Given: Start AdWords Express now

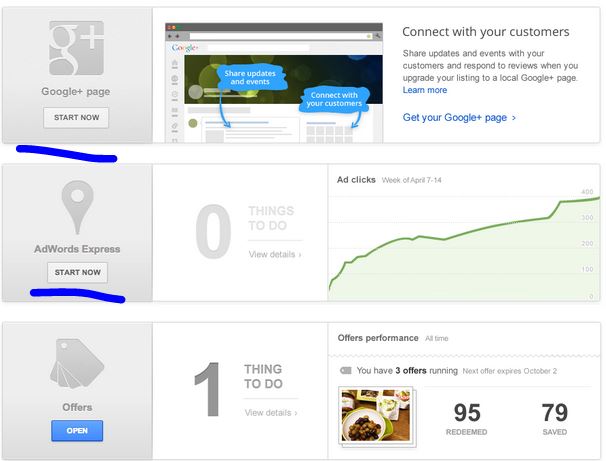Looking at the screenshot, I should pyautogui.click(x=77, y=272).
